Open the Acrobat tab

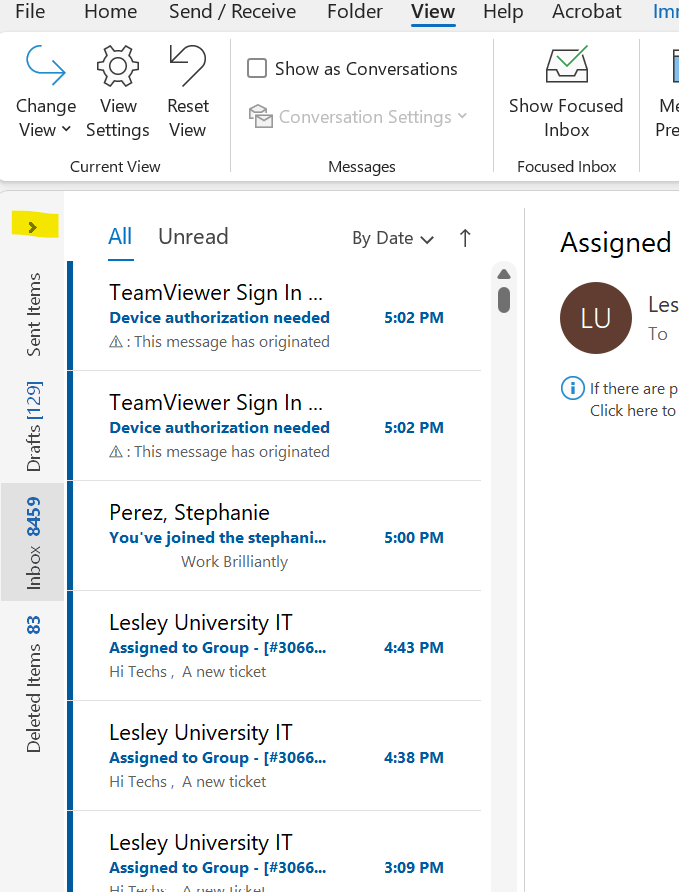[x=587, y=11]
